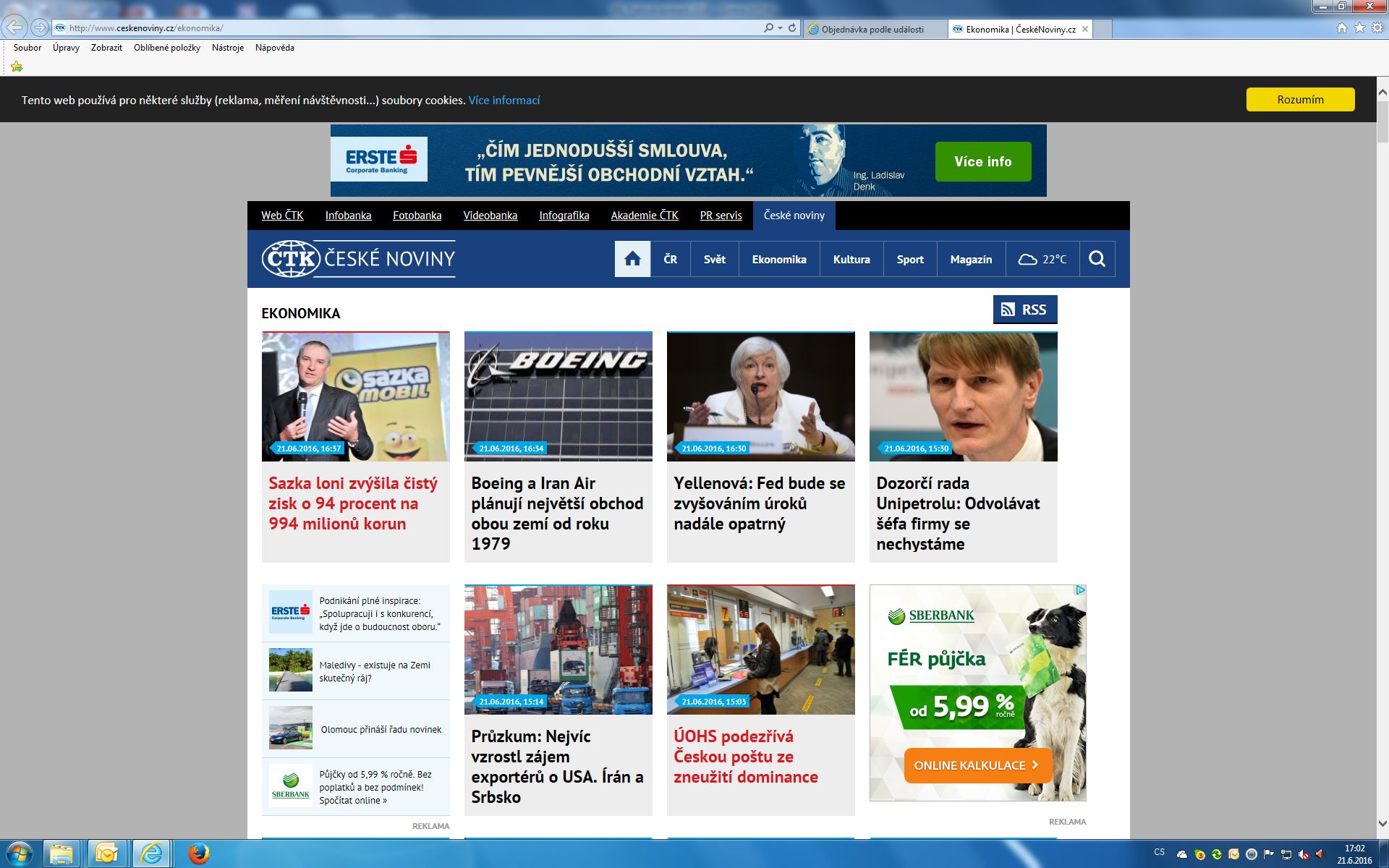The image size is (1389, 868).
Task: Open headline ÚOHS podezřívá Českou poštu
Action: [x=746, y=757]
